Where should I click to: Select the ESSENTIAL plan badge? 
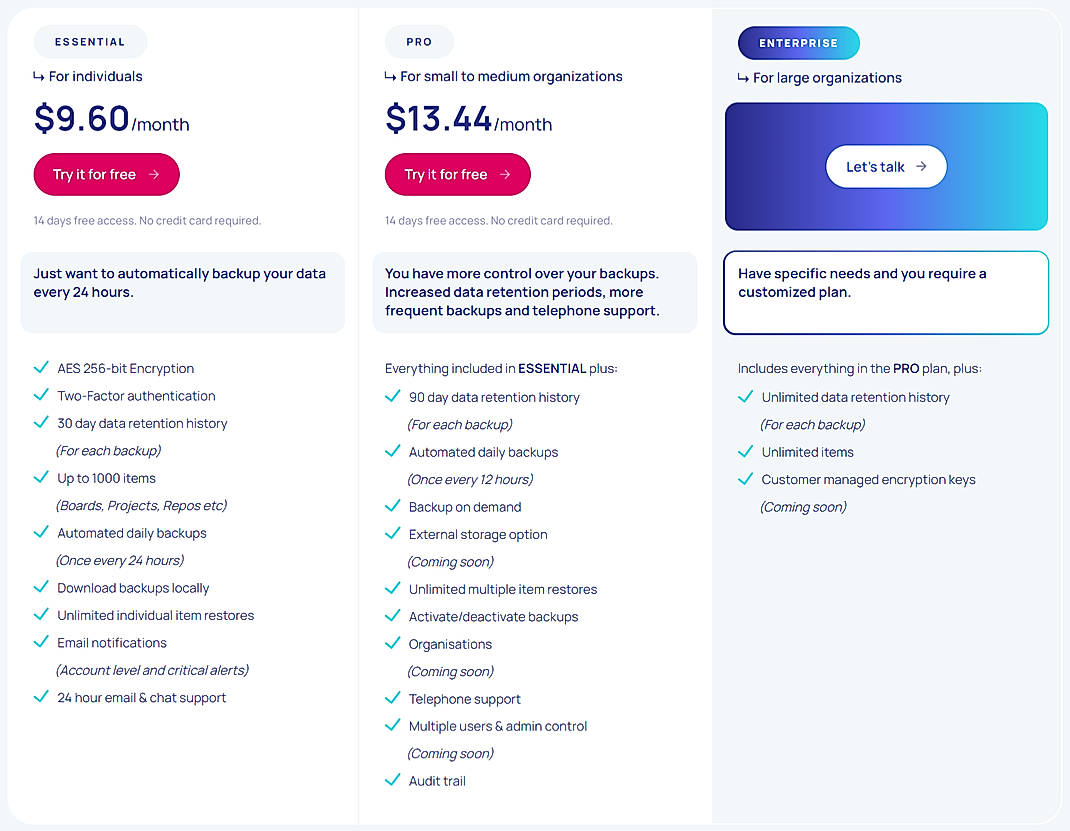click(x=90, y=41)
